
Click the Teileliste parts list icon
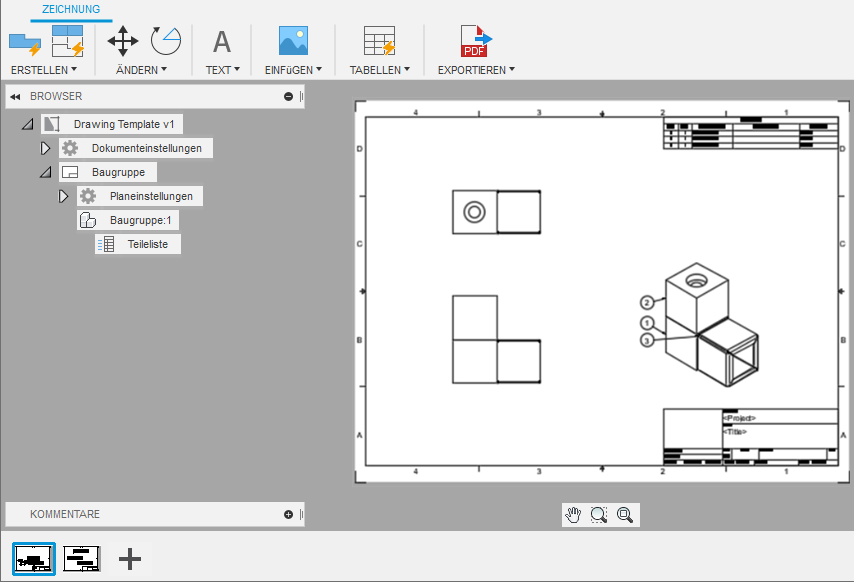pos(106,244)
